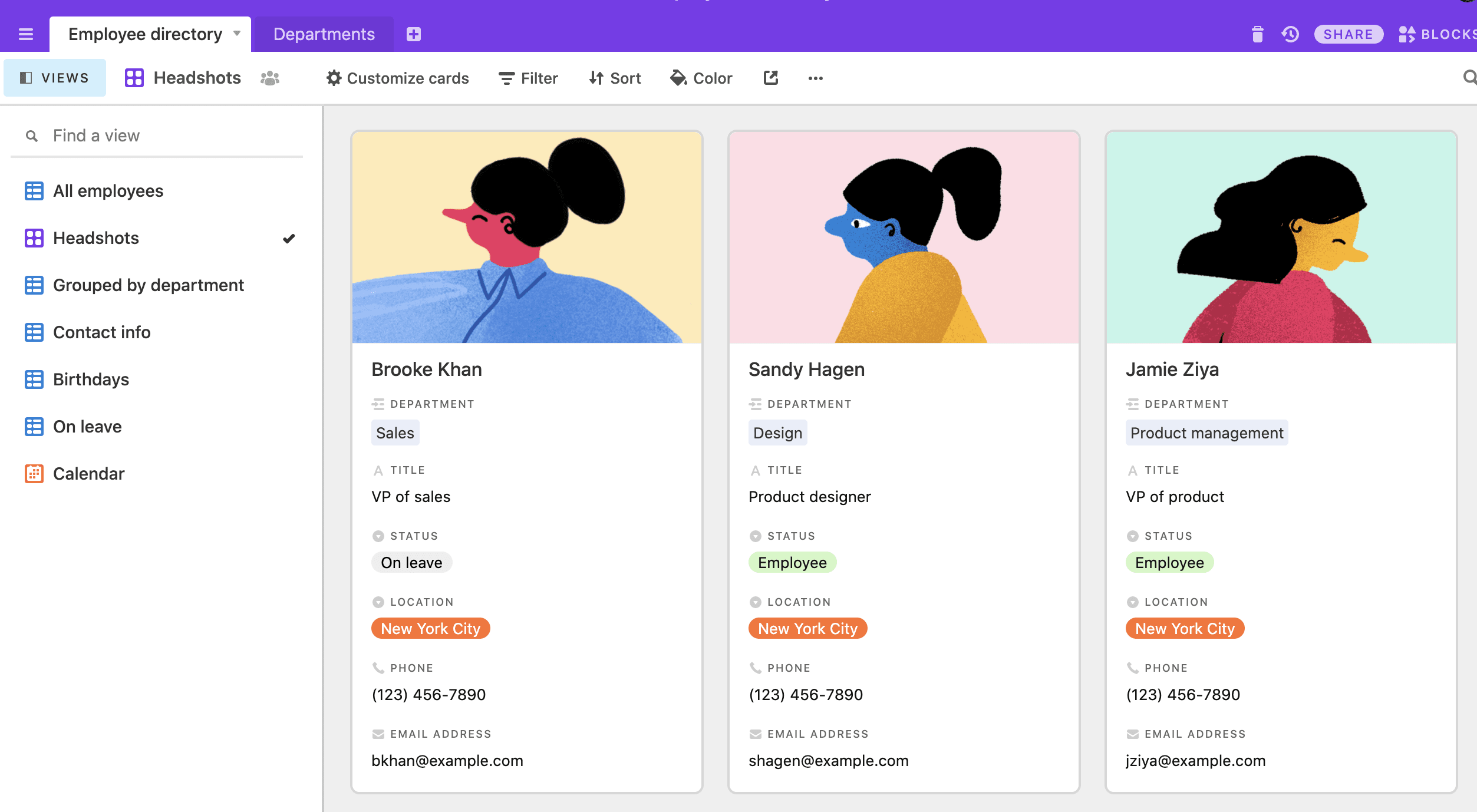Expand the Employee directory tab dropdown arrow

click(237, 34)
